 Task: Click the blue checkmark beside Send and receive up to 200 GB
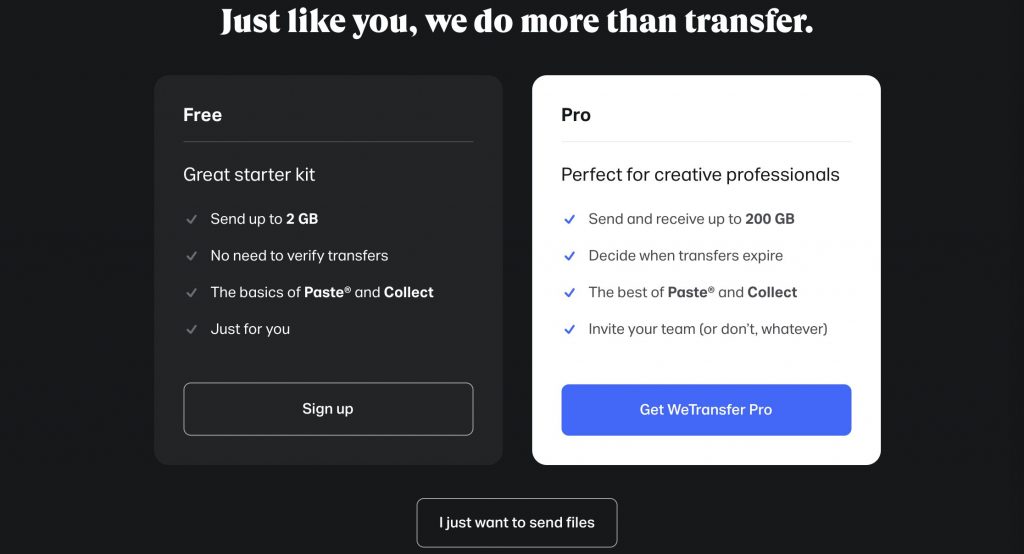569,219
